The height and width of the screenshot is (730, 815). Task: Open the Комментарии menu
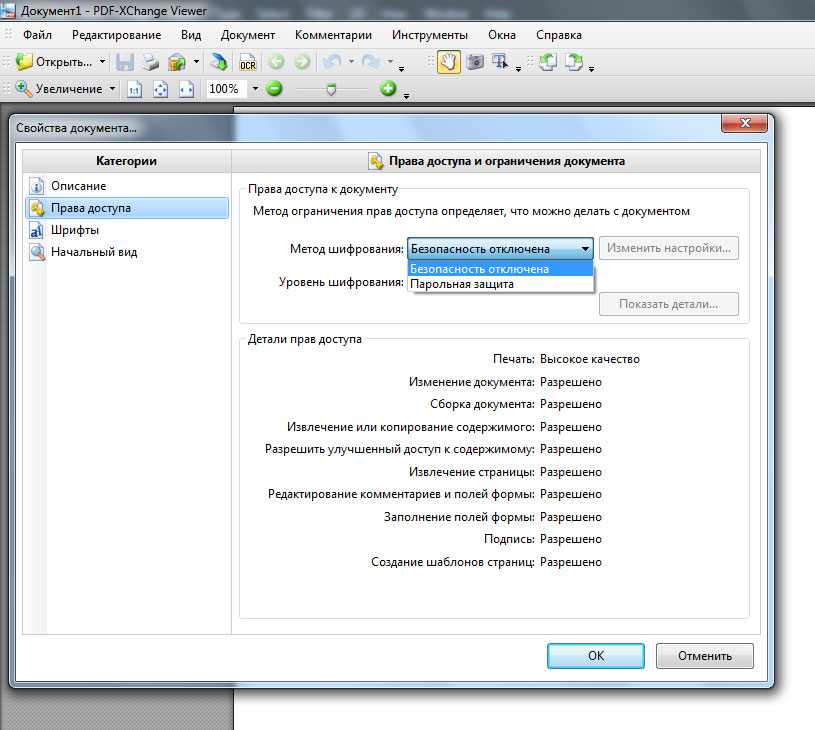point(333,35)
